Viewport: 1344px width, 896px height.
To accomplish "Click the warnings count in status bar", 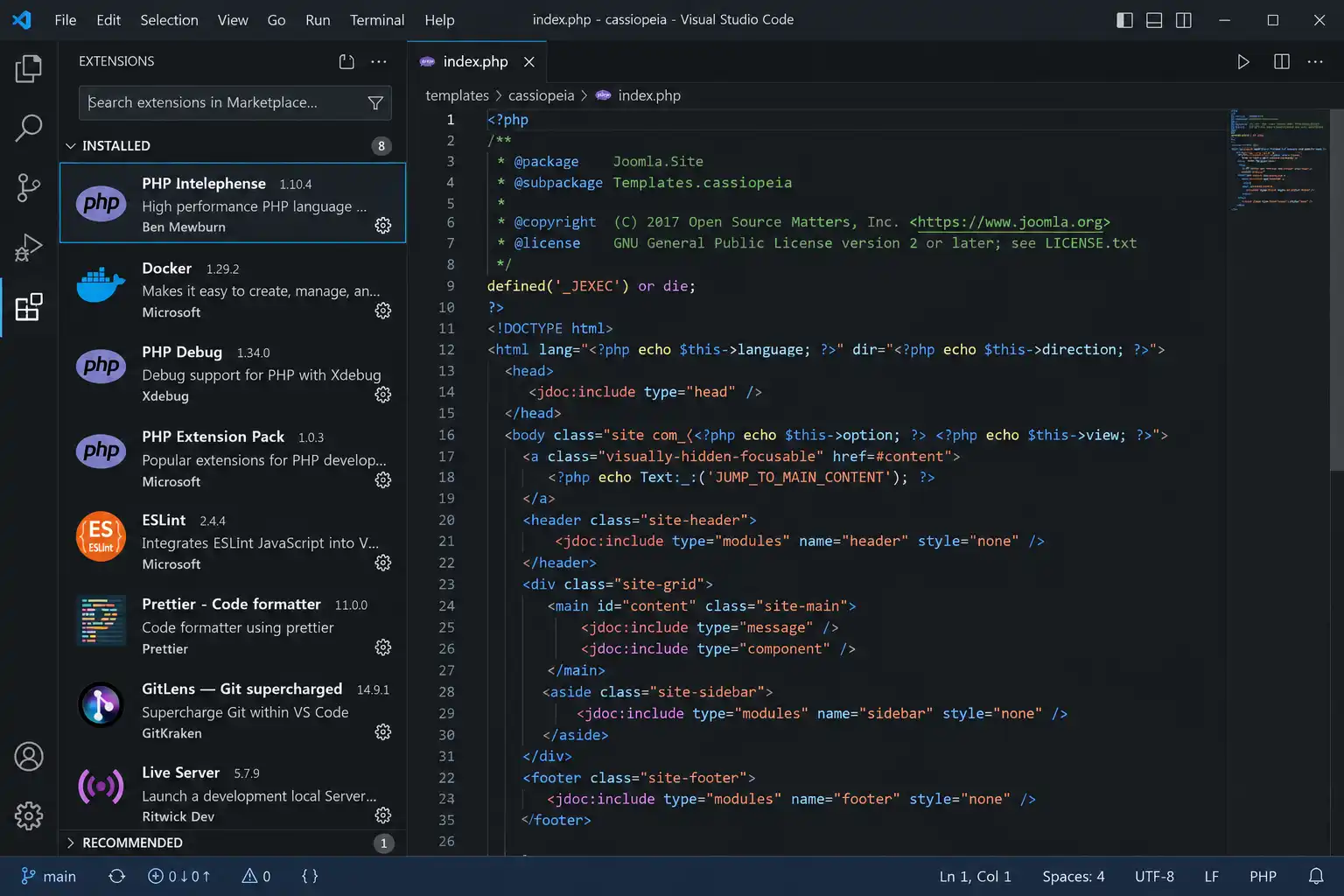I will (255, 876).
